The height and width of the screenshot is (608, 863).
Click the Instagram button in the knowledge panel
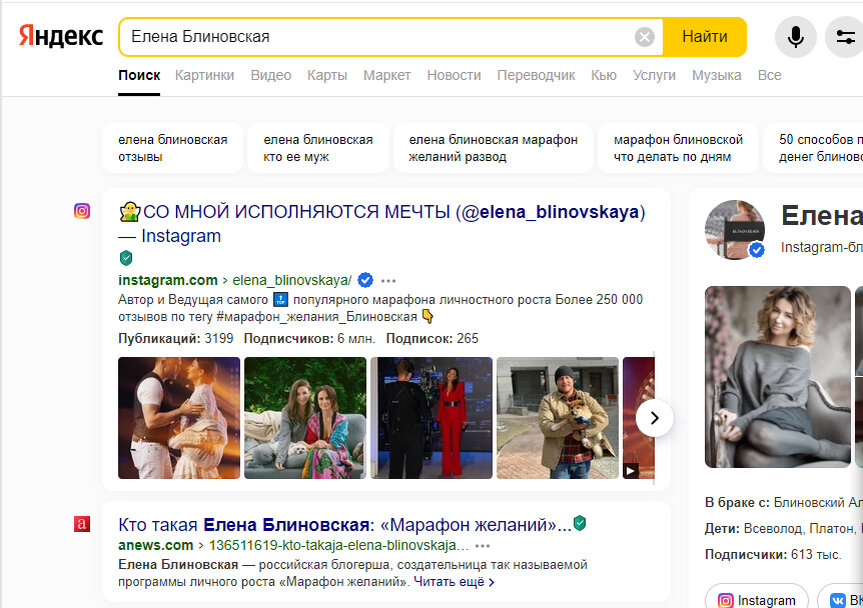[x=757, y=599]
